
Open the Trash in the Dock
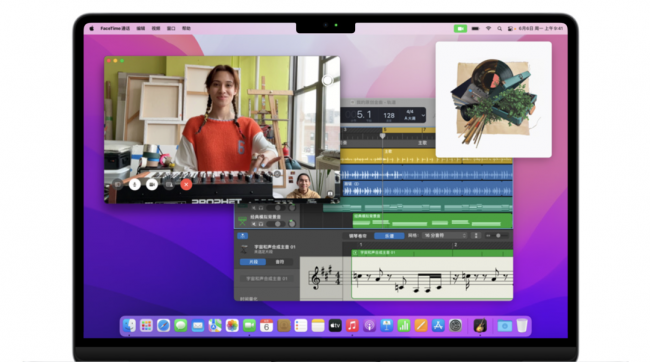522,326
